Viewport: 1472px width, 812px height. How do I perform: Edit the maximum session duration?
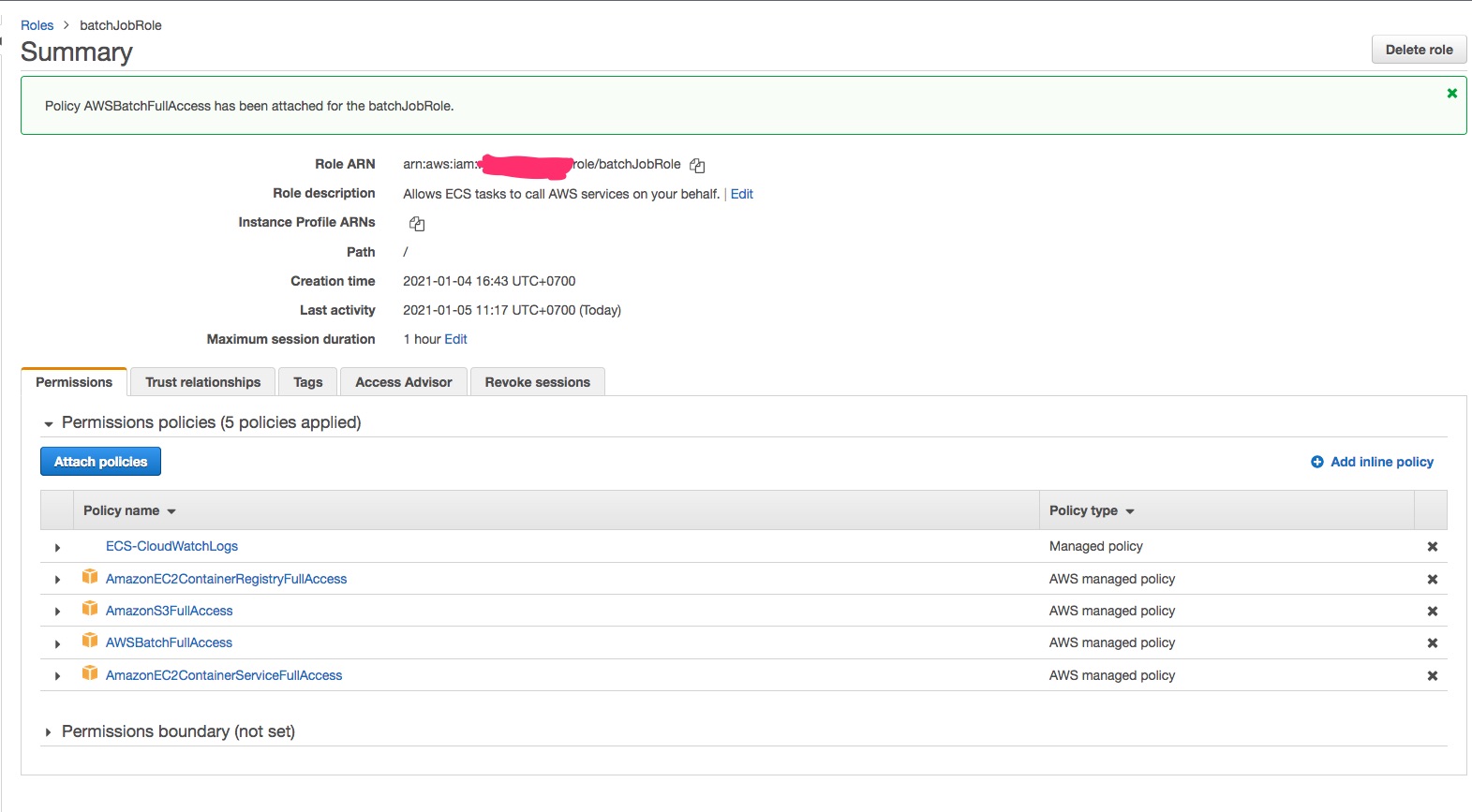[455, 339]
